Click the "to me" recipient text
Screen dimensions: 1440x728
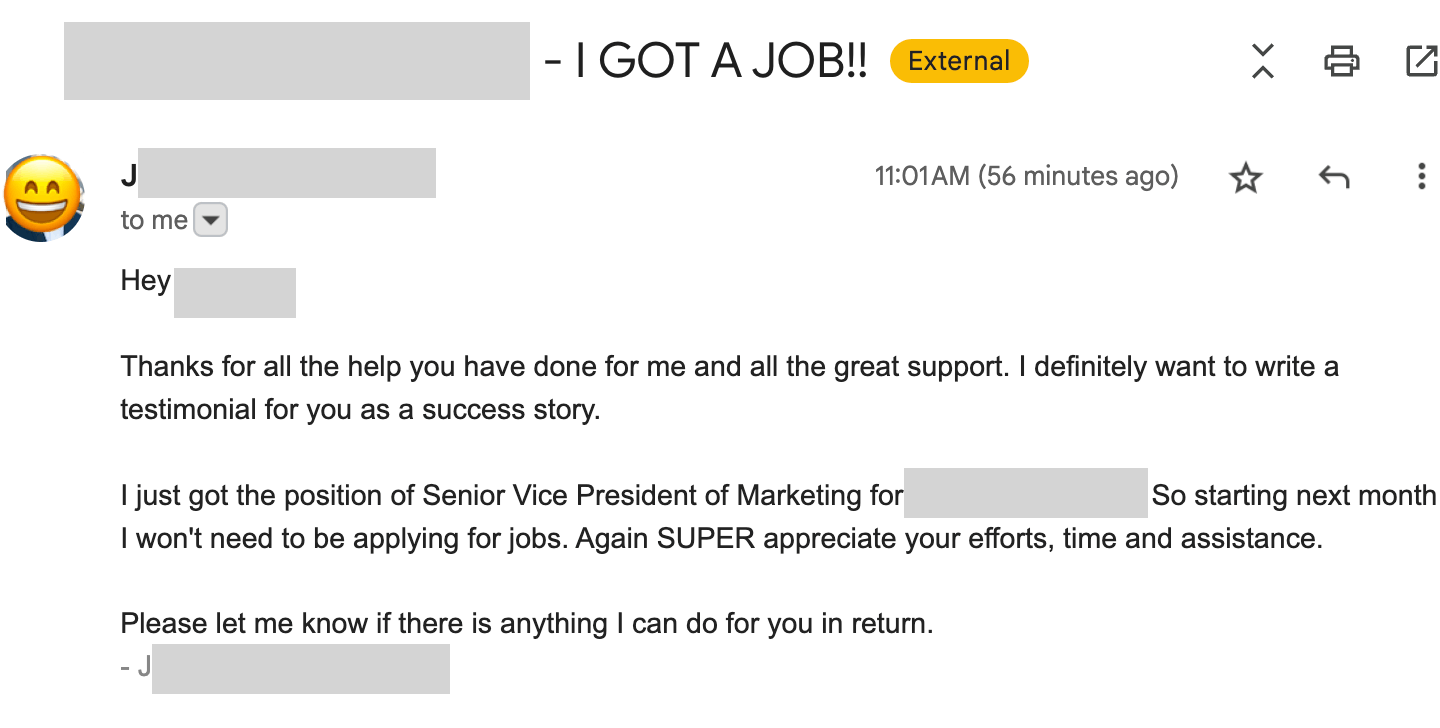(154, 220)
